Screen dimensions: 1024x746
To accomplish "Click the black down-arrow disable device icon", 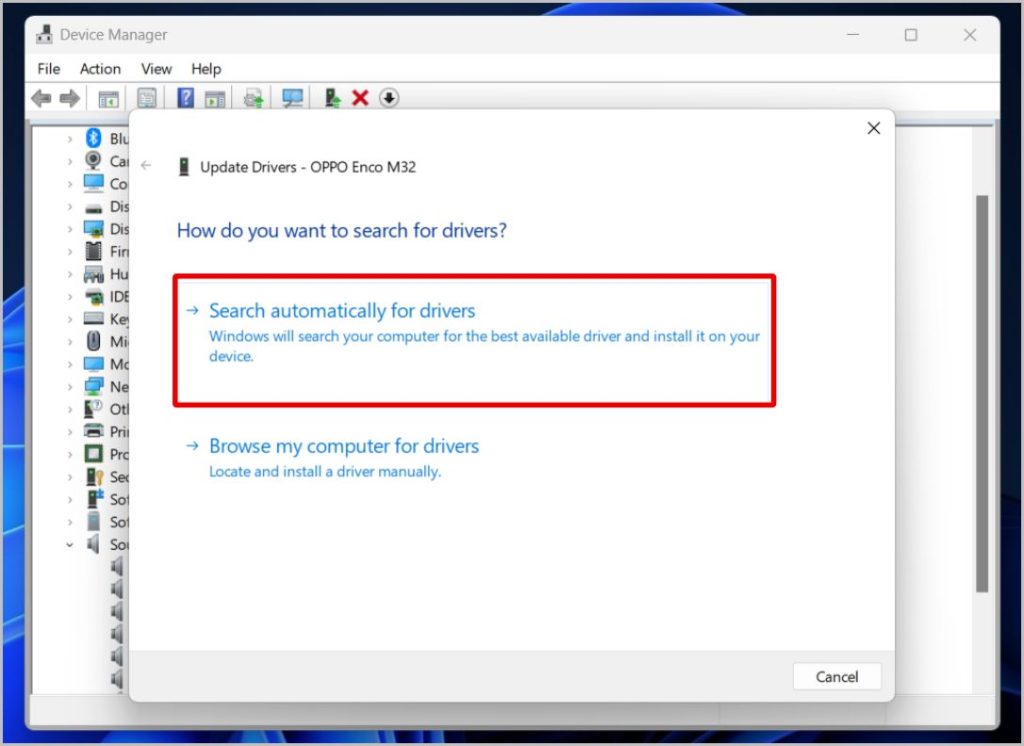I will [389, 98].
